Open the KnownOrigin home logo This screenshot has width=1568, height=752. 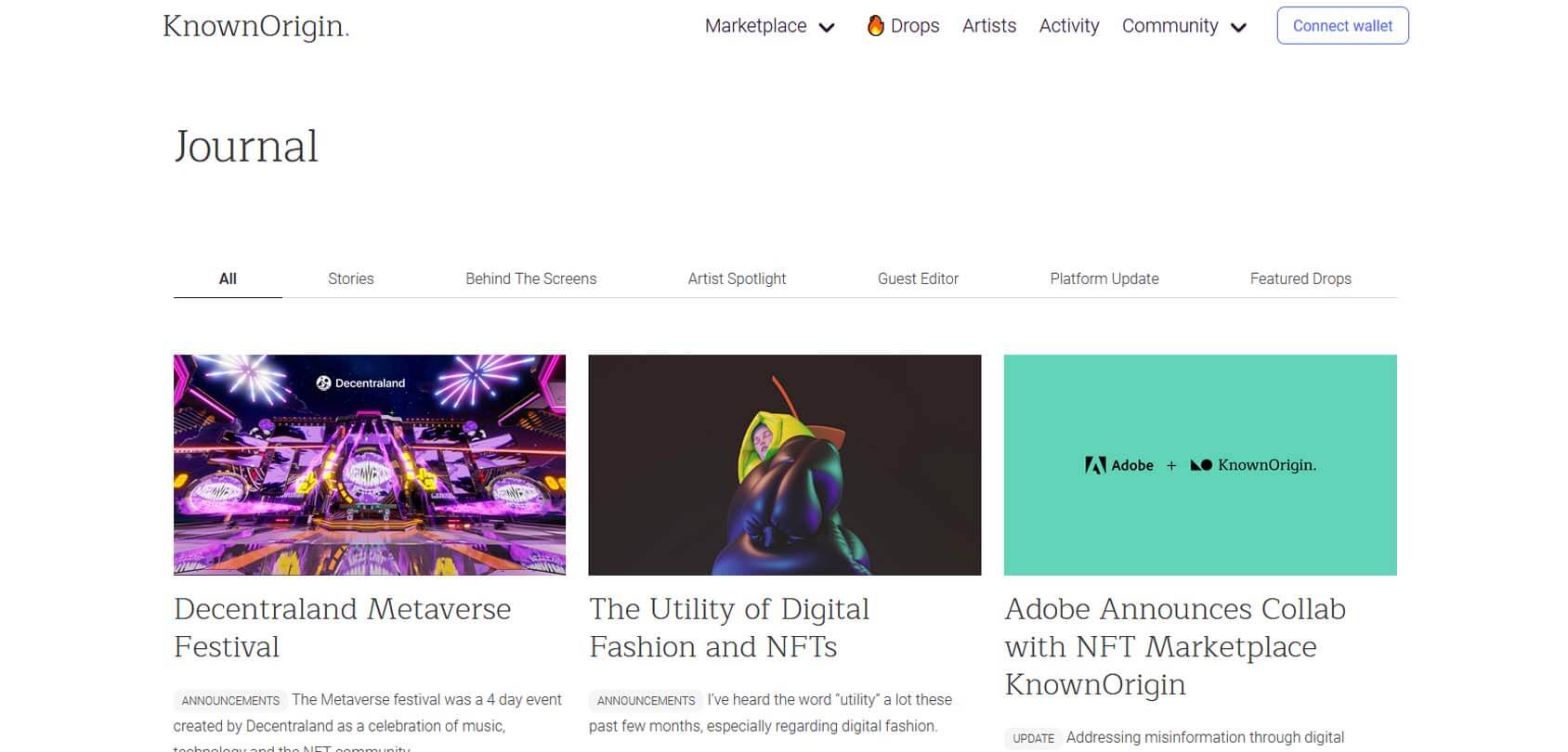pos(255,26)
